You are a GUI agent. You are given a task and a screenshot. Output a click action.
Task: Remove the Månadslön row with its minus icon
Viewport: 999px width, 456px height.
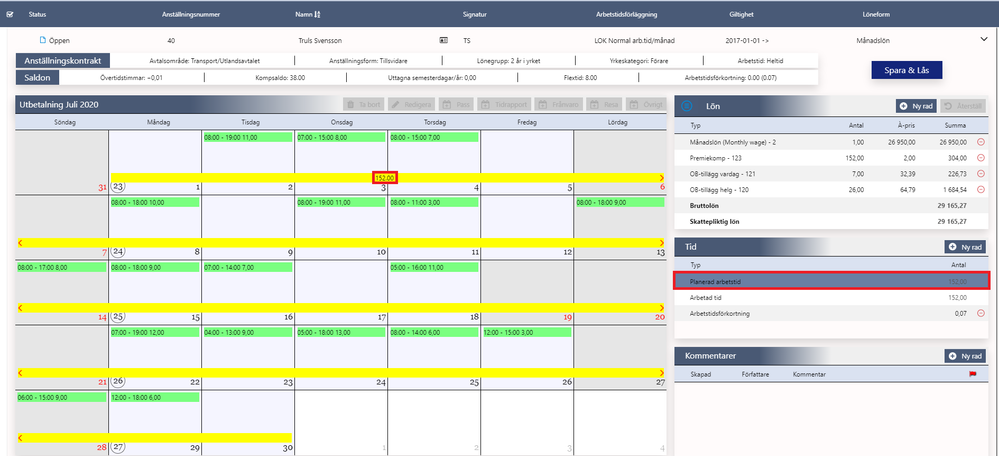coord(981,142)
